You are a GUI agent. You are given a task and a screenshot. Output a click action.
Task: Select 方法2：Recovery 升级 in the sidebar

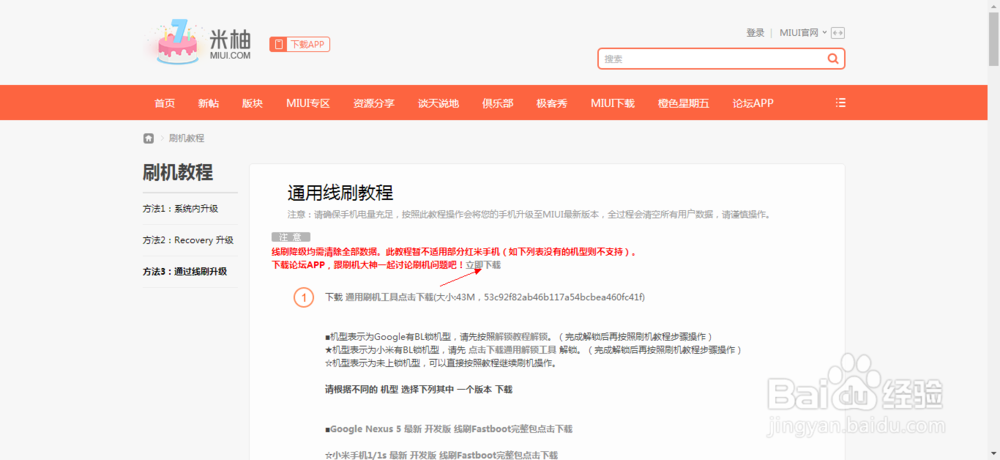click(x=190, y=240)
